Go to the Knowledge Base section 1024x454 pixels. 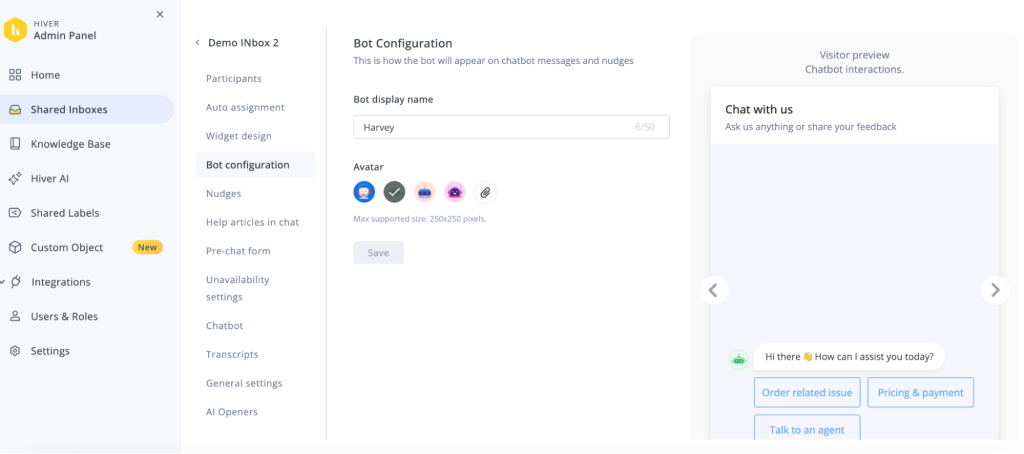[70, 144]
